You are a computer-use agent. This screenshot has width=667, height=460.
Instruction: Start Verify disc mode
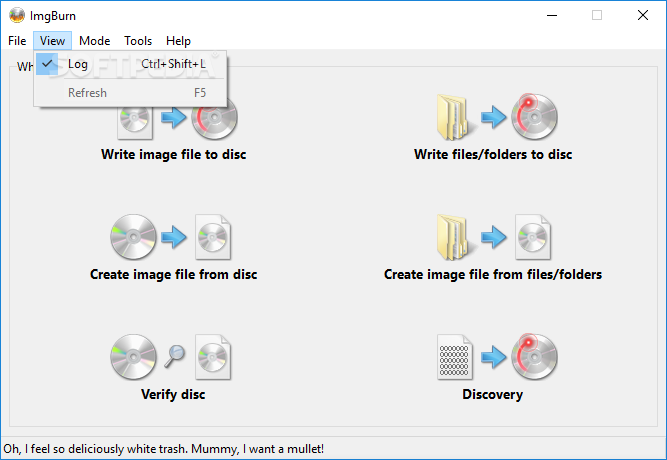tap(173, 394)
